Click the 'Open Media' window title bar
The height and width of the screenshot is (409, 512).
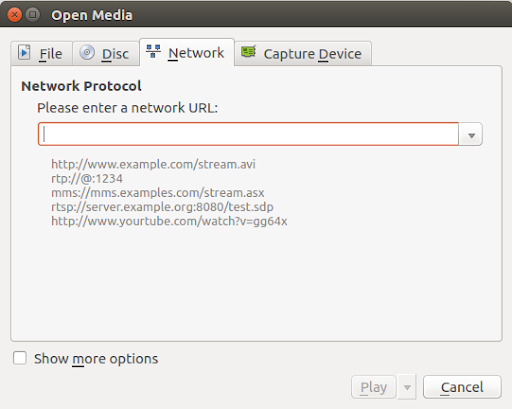[x=256, y=15]
